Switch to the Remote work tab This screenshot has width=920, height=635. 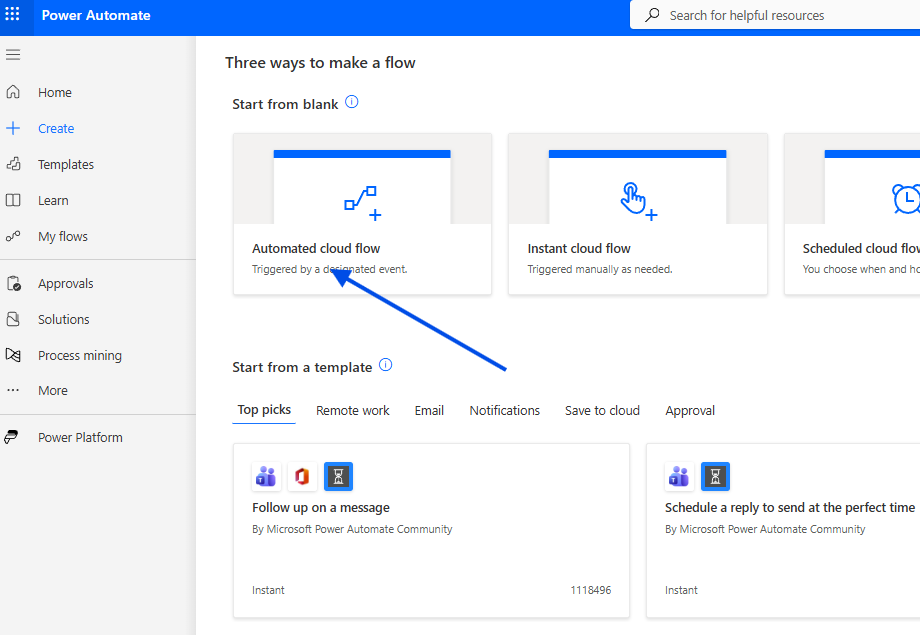coord(352,410)
